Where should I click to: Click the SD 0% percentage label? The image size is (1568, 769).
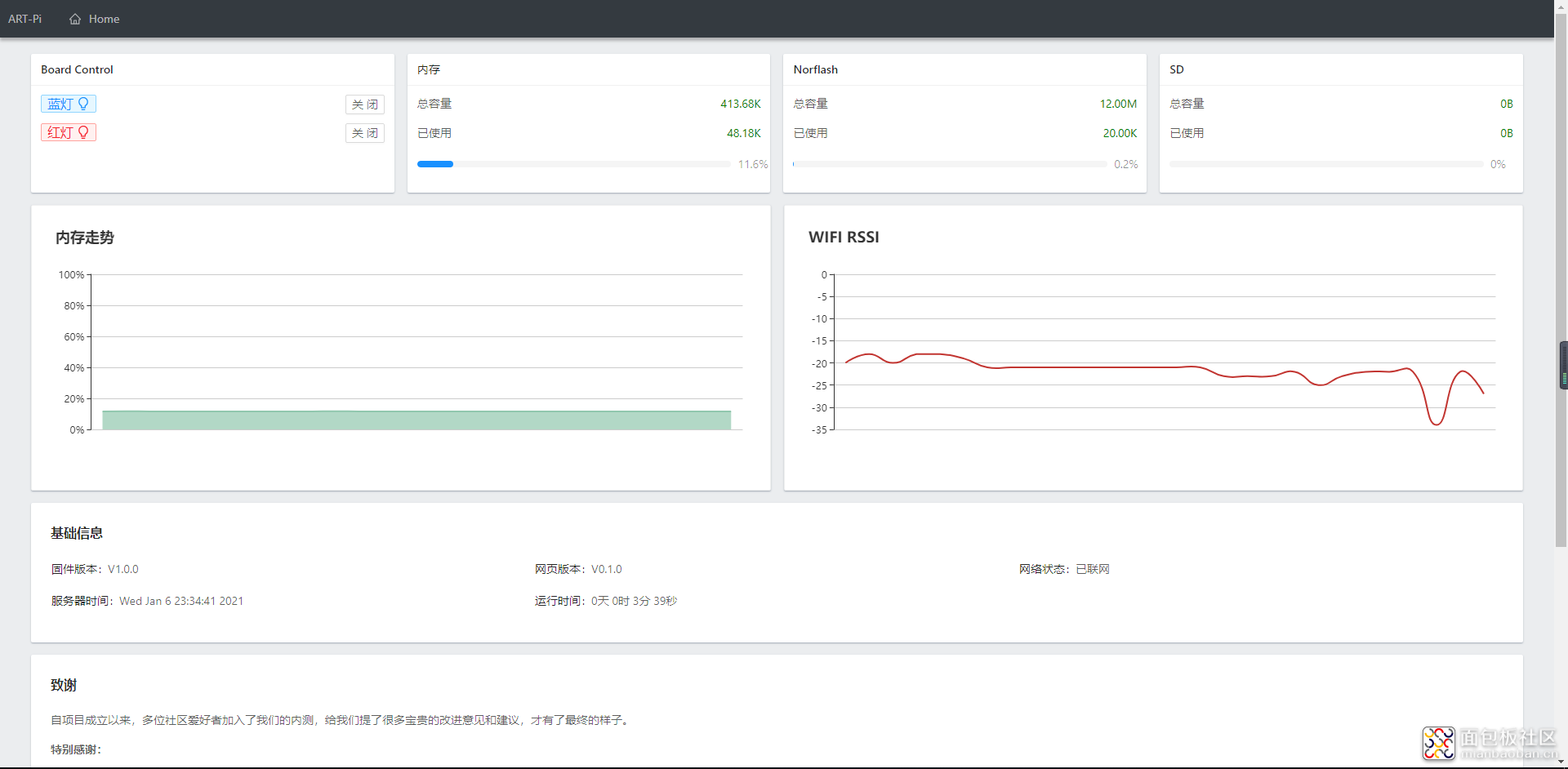click(x=1498, y=164)
